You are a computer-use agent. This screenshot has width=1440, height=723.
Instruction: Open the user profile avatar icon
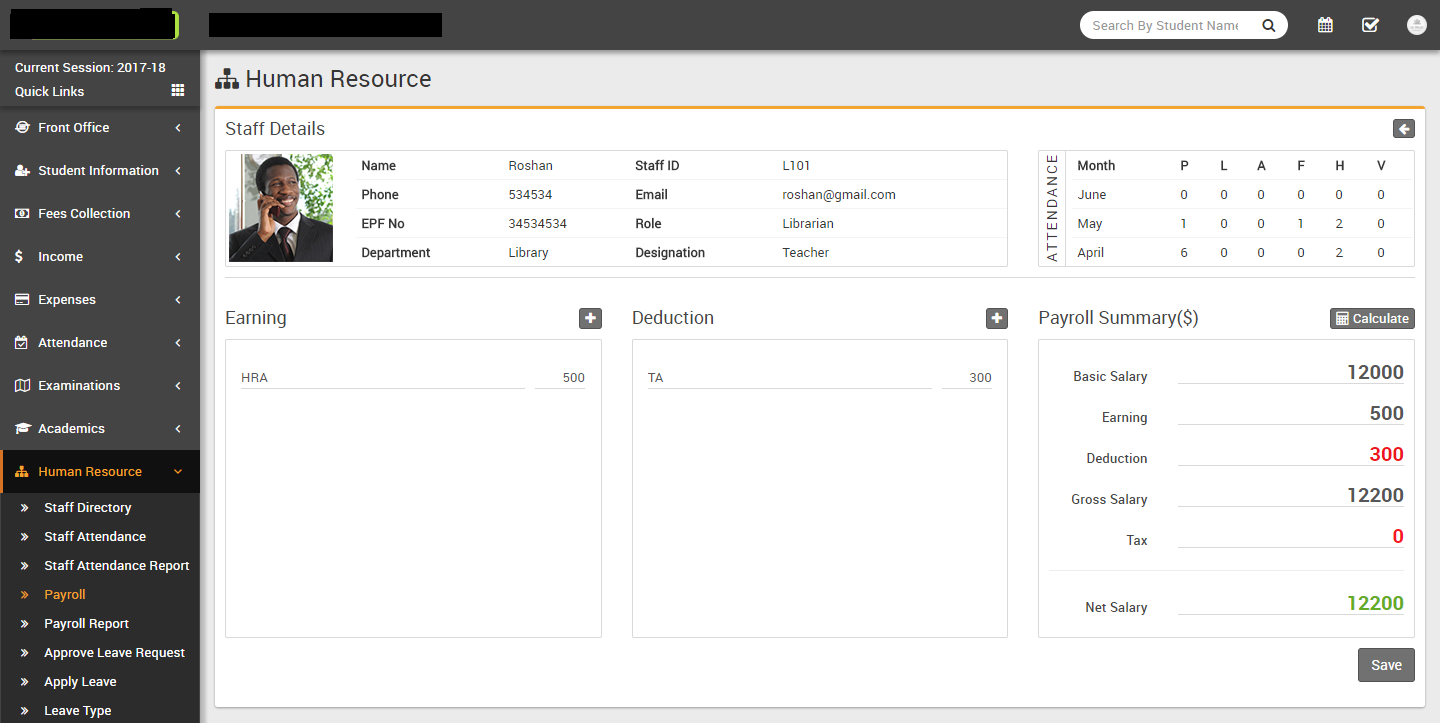click(x=1416, y=25)
